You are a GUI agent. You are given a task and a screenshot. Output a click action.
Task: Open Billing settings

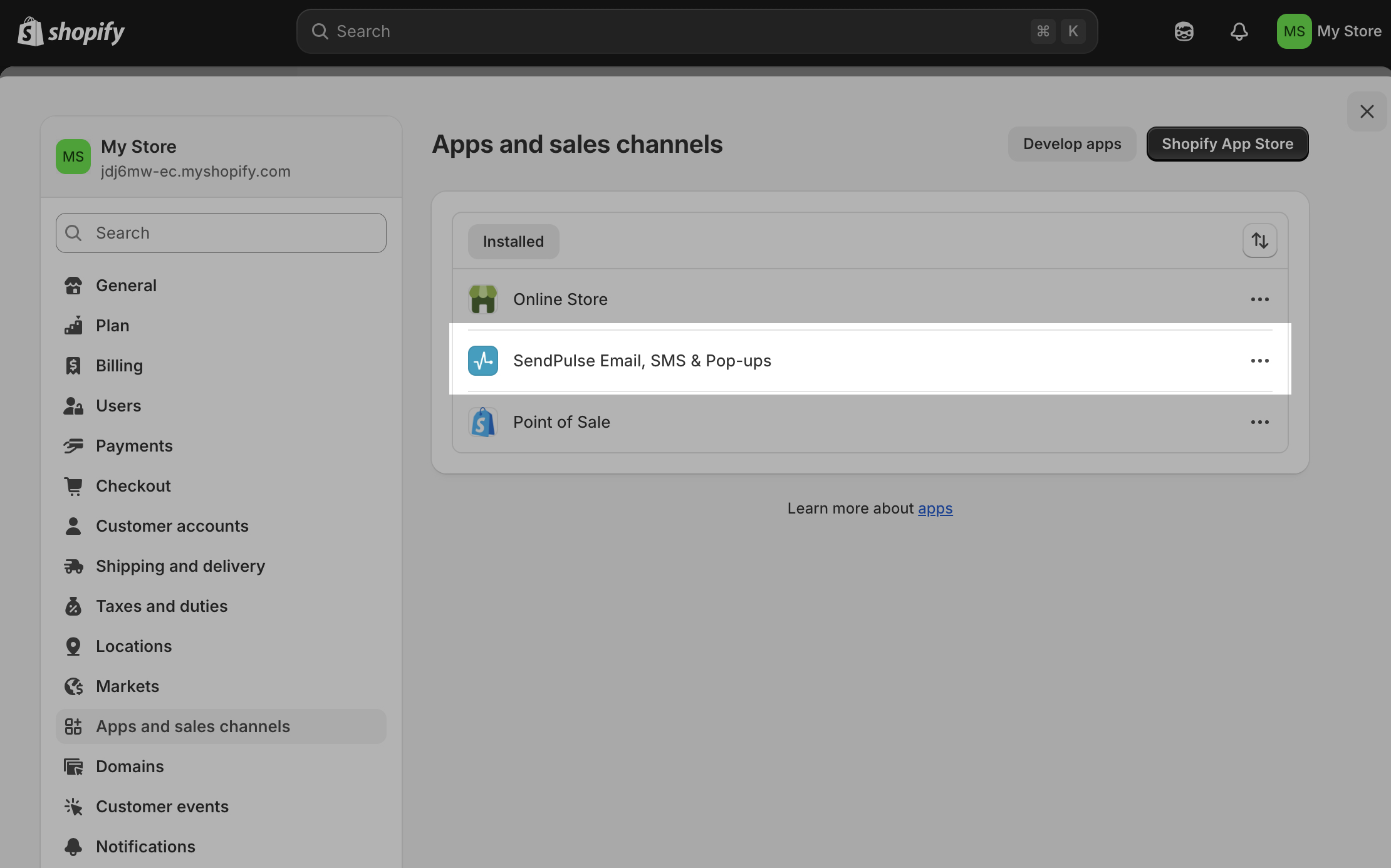click(221, 366)
